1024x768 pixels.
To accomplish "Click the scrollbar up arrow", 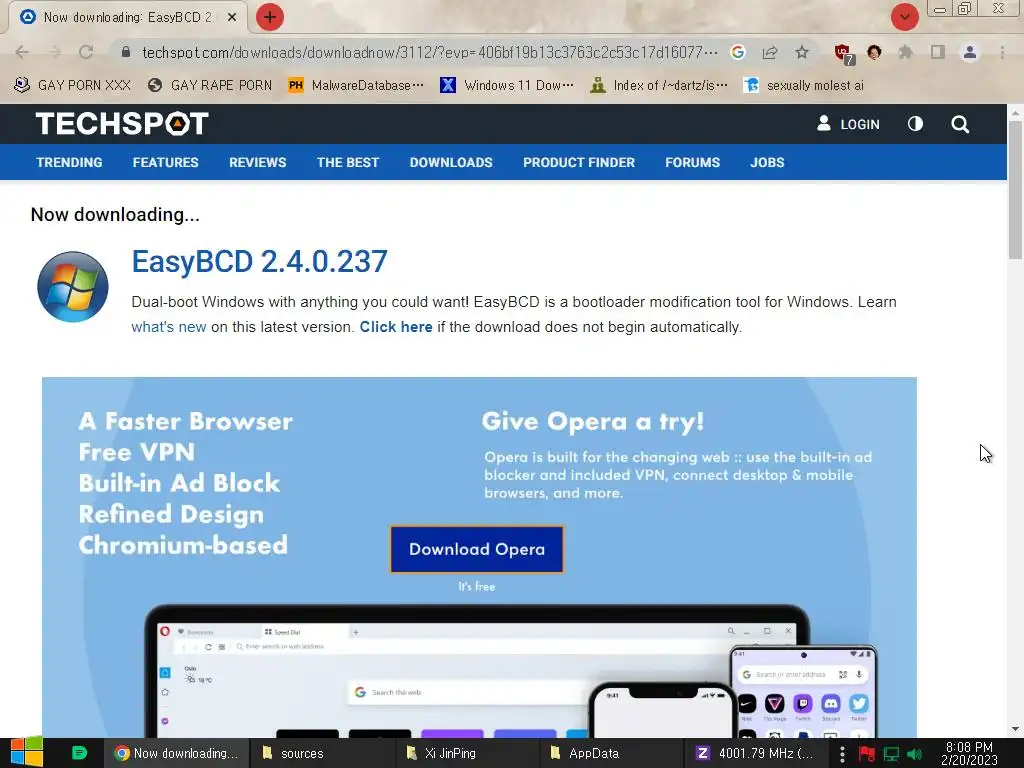I will tap(1015, 112).
